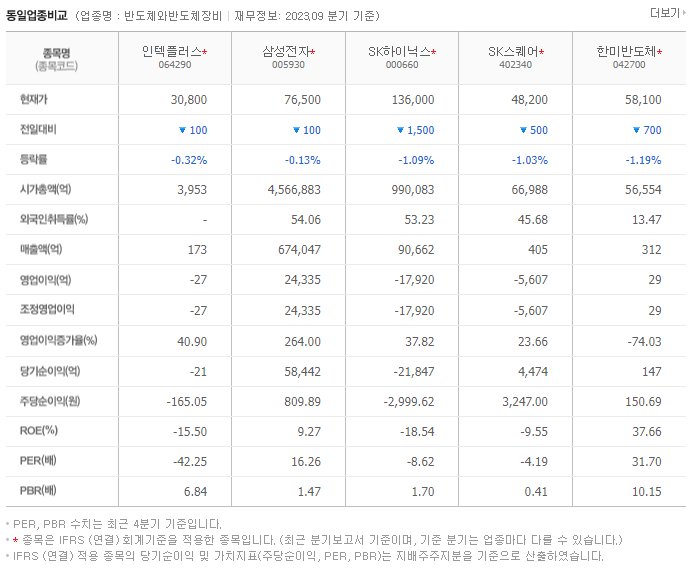Select PBR value 10.15
The image size is (692, 571).
coord(647,492)
